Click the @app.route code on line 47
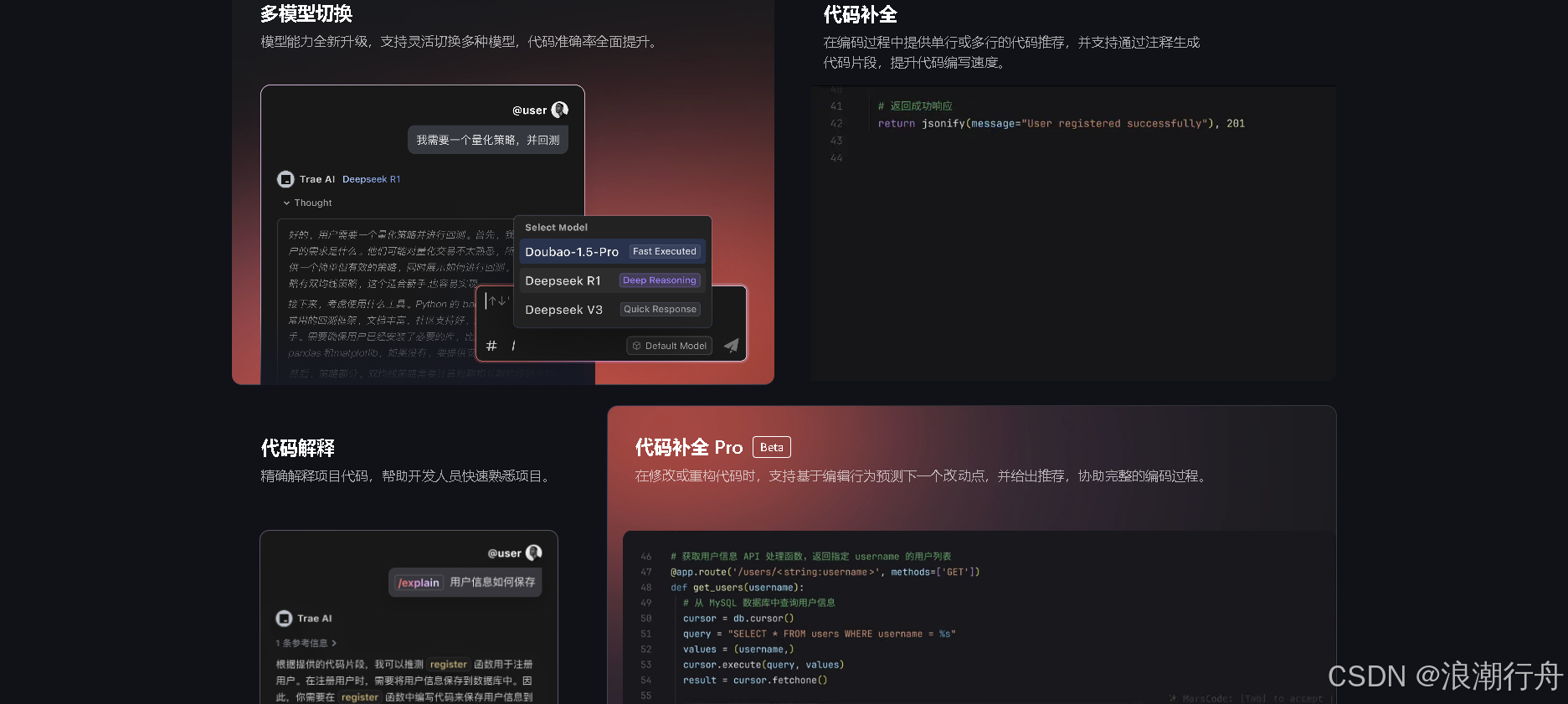The height and width of the screenshot is (704, 1568). [825, 572]
